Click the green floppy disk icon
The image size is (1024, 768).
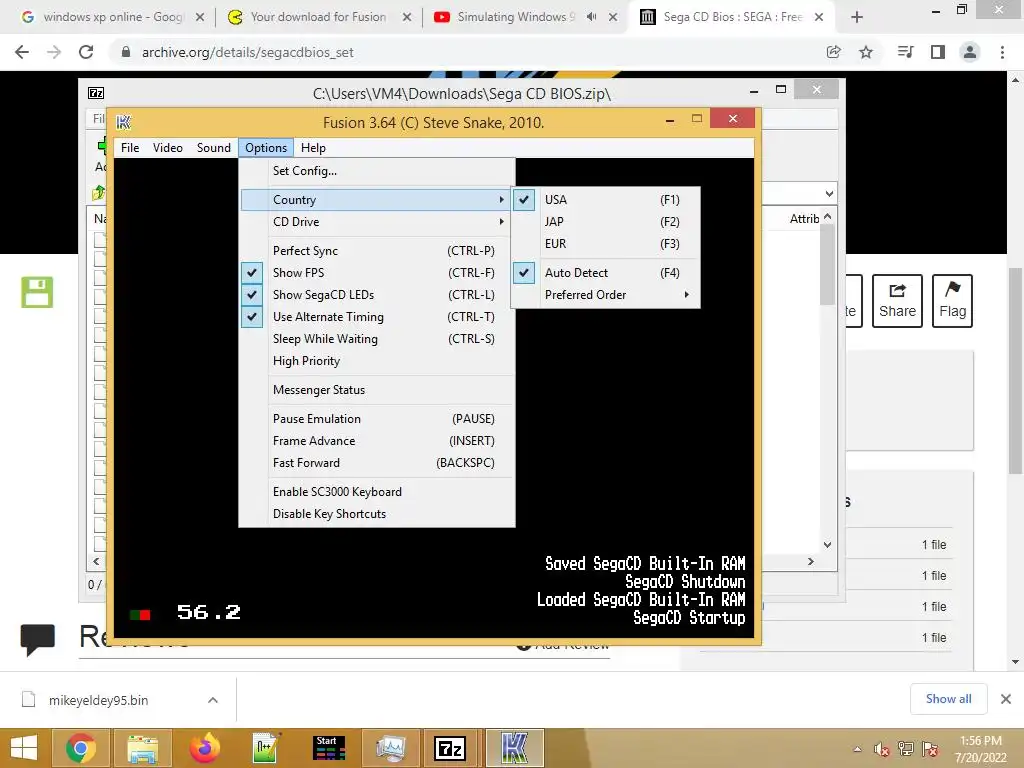(x=37, y=292)
